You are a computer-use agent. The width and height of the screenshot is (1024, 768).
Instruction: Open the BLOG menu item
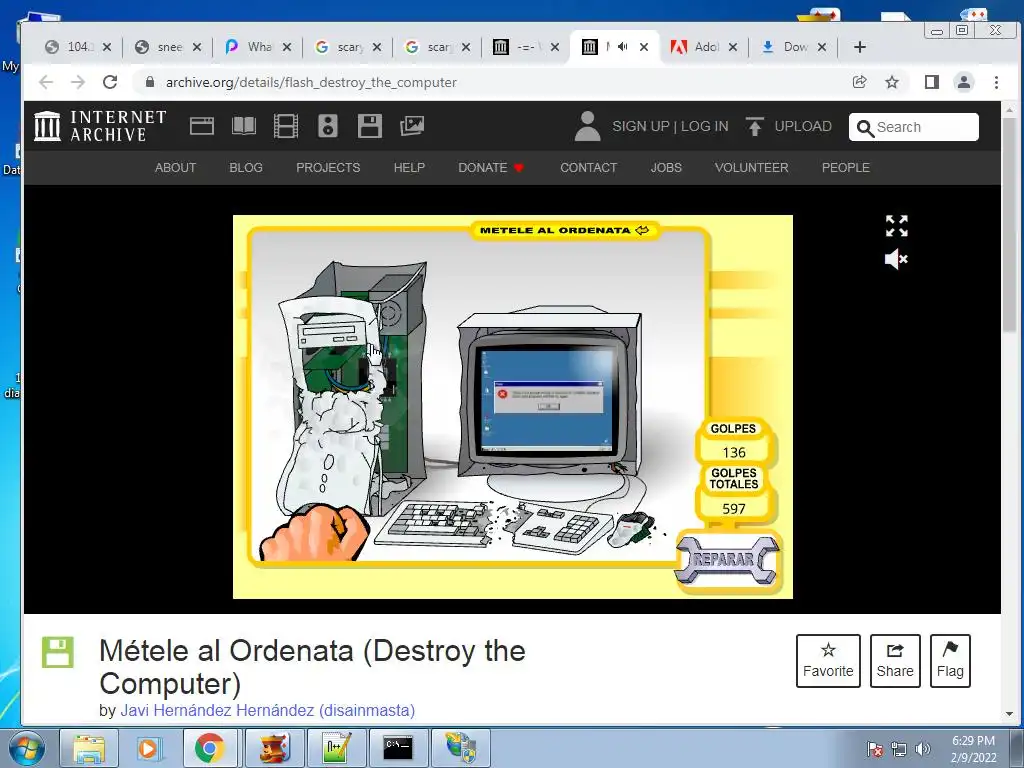pos(246,168)
